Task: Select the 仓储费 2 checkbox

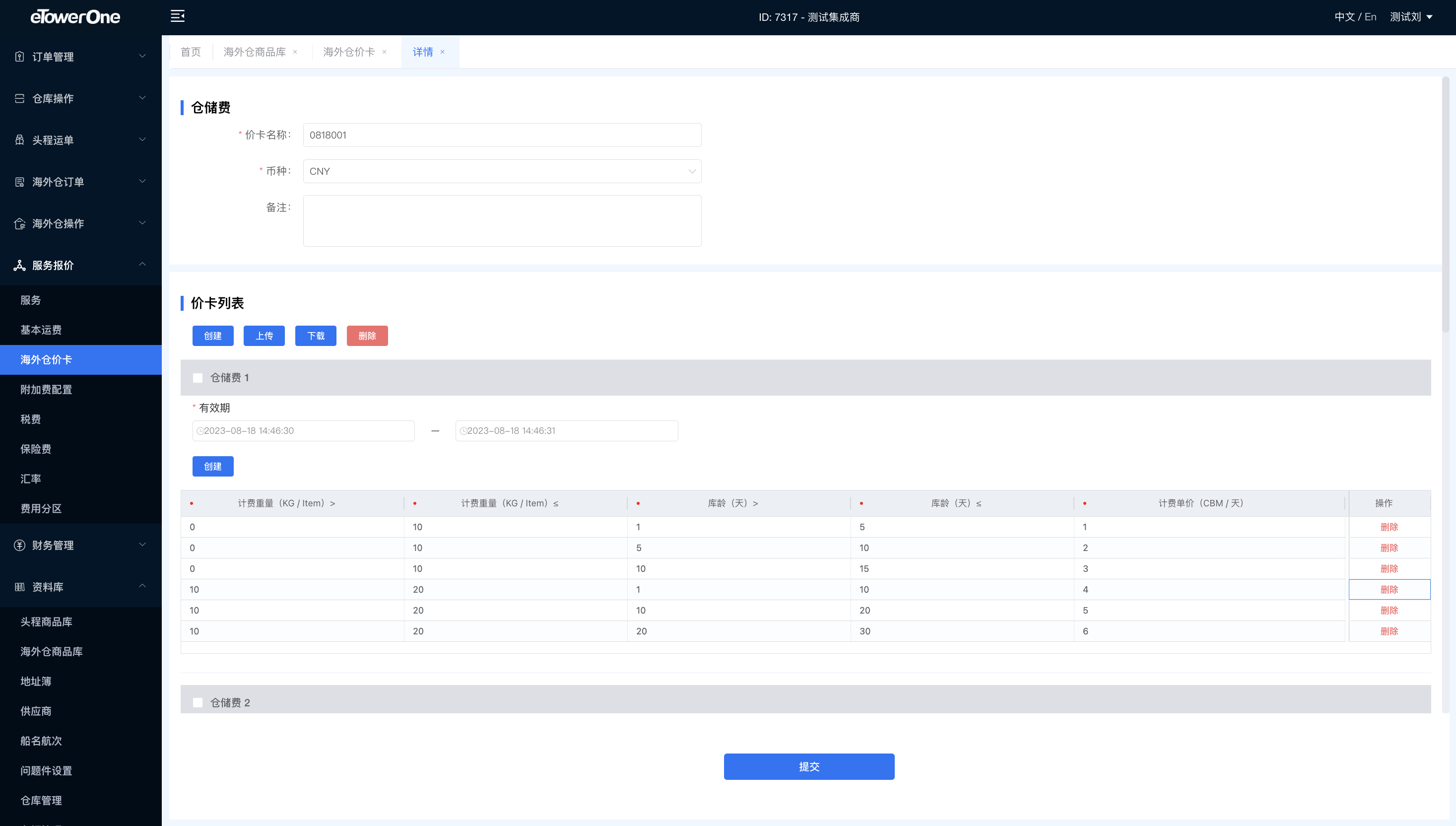Action: coord(198,702)
